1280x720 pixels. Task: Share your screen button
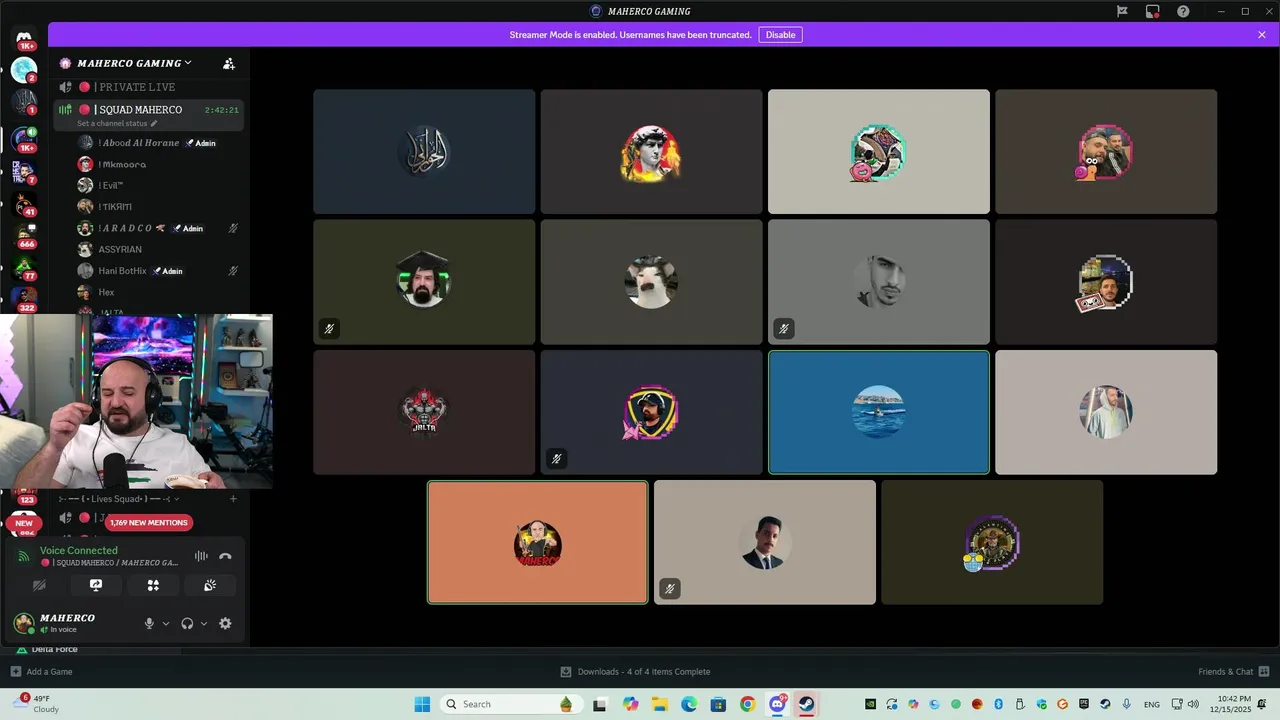point(96,585)
